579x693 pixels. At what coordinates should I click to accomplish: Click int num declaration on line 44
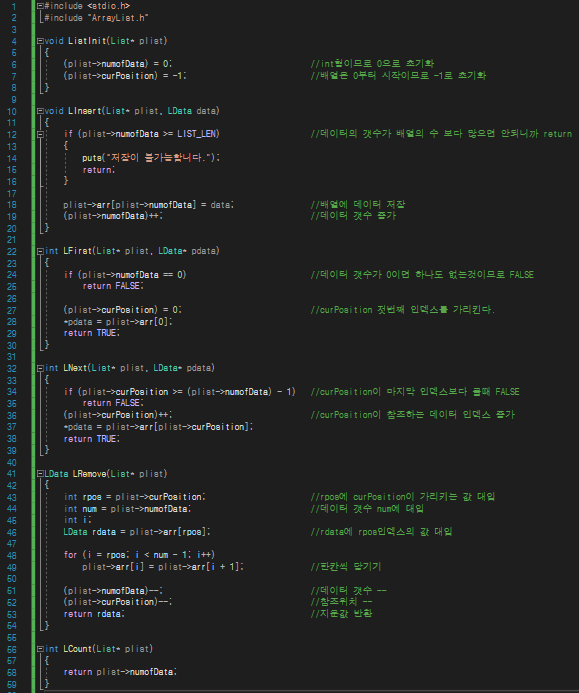pyautogui.click(x=127, y=509)
